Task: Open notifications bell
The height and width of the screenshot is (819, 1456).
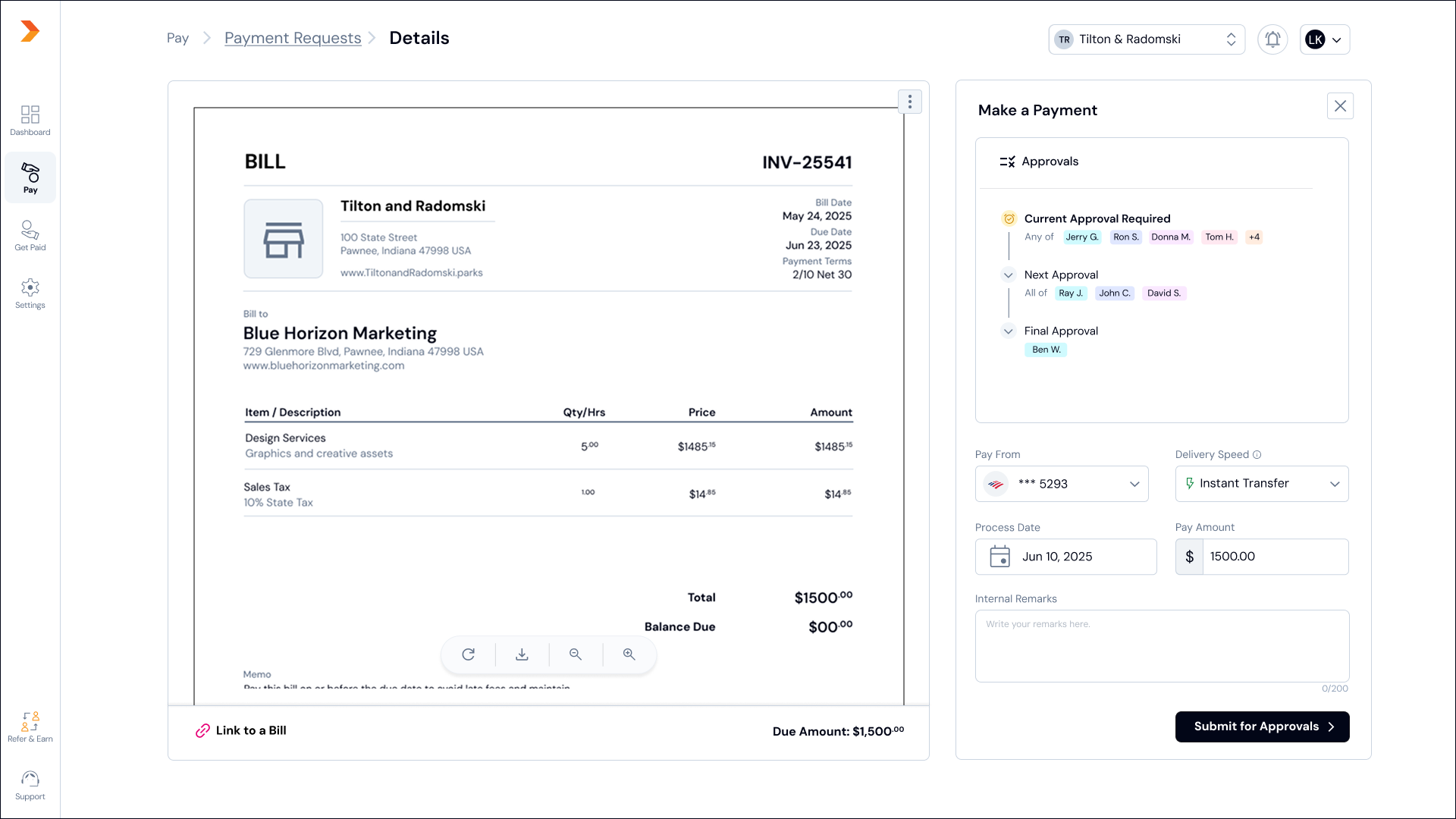Action: pos(1272,39)
